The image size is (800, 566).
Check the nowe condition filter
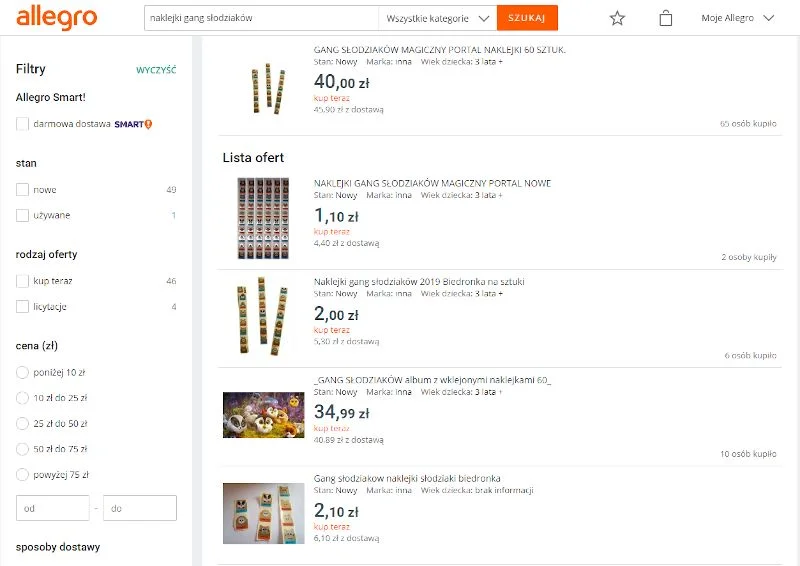tap(22, 189)
